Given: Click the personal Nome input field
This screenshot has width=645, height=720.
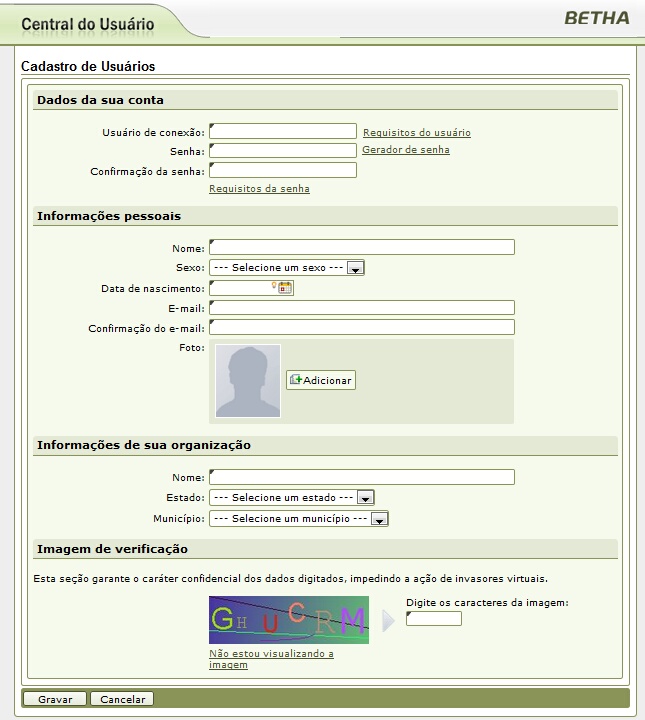Looking at the screenshot, I should pos(362,247).
